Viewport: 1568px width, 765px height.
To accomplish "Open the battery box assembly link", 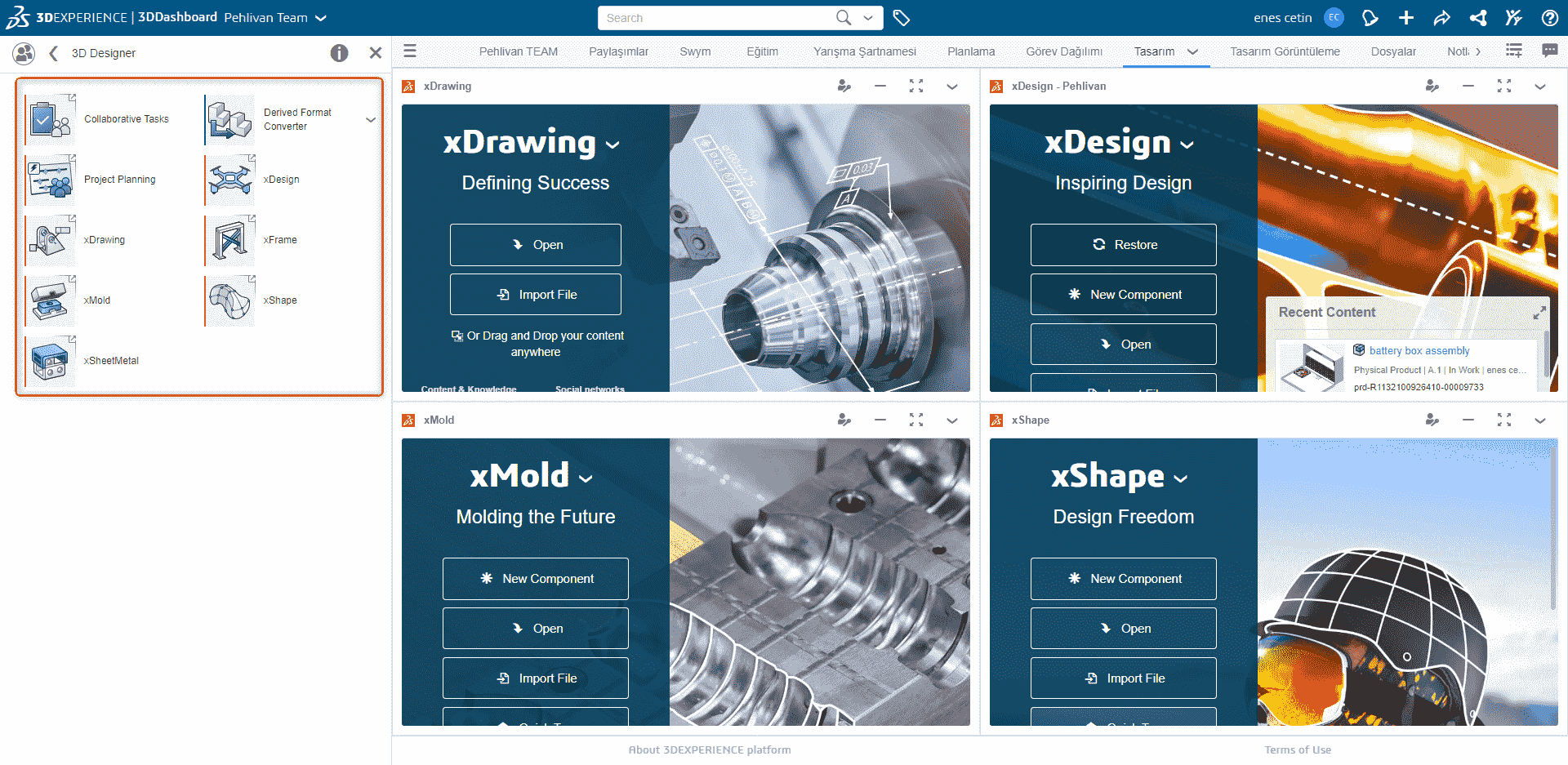I will click(x=1419, y=351).
